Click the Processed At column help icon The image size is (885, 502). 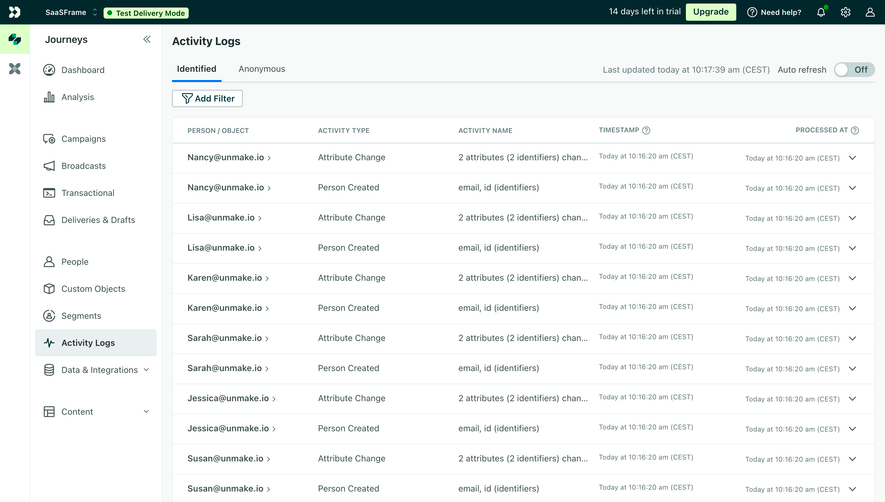[855, 130]
